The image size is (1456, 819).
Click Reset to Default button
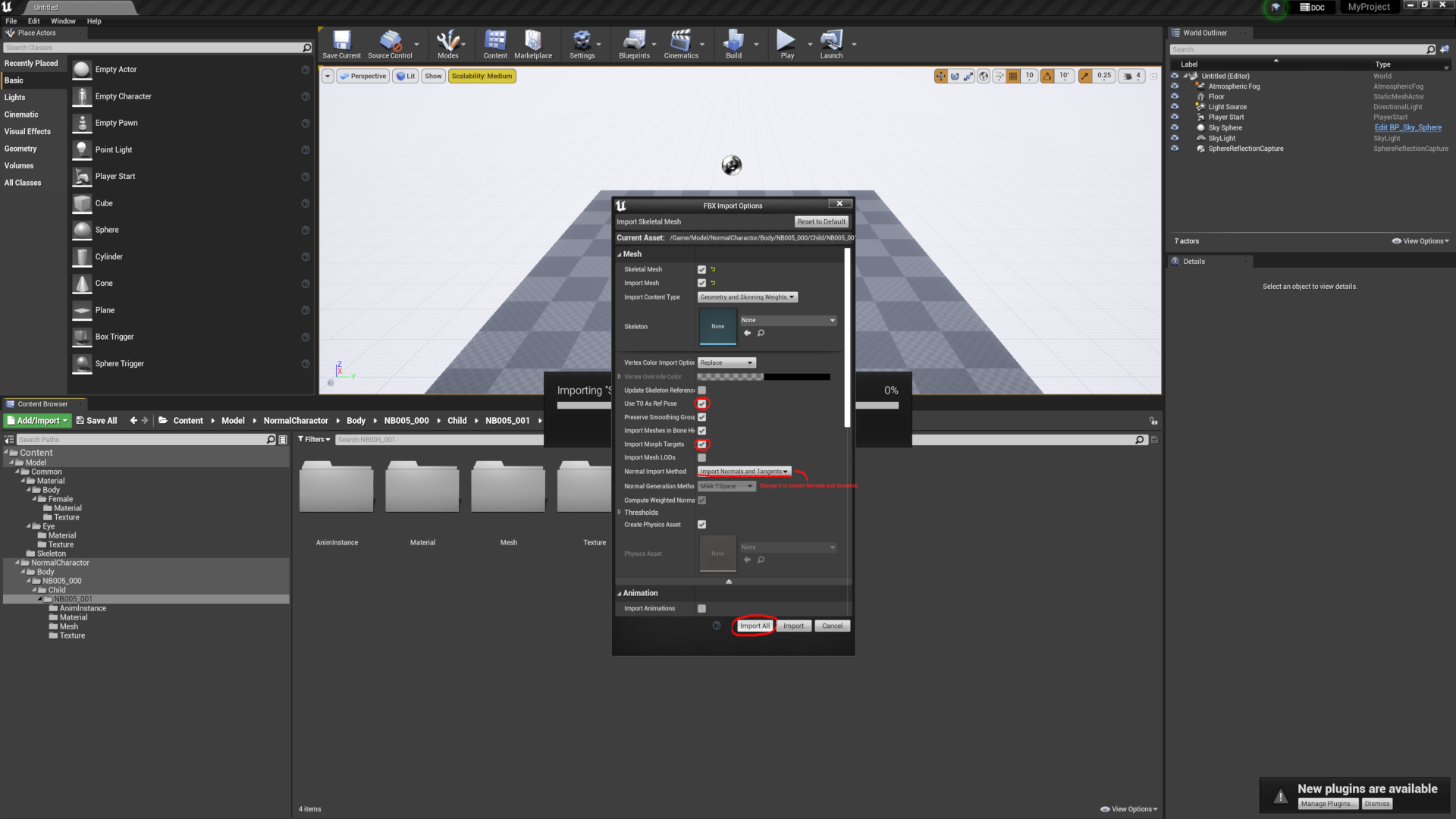pos(821,222)
